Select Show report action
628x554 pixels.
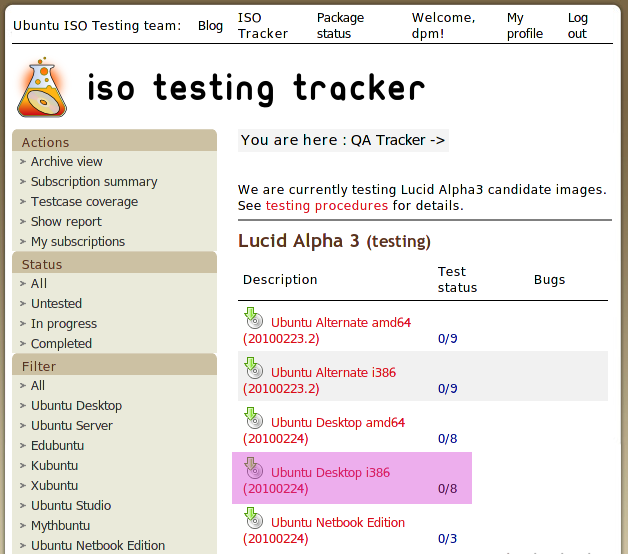pyautogui.click(x=66, y=222)
